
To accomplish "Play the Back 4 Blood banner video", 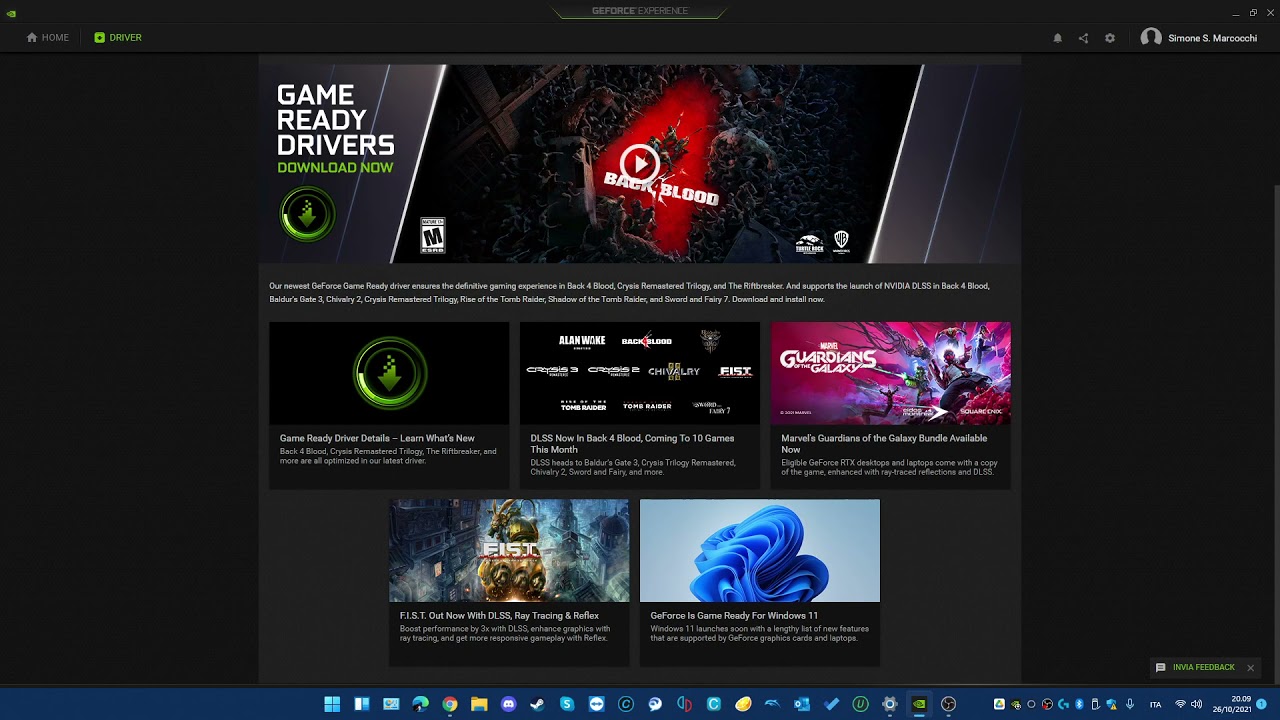I will click(x=639, y=164).
